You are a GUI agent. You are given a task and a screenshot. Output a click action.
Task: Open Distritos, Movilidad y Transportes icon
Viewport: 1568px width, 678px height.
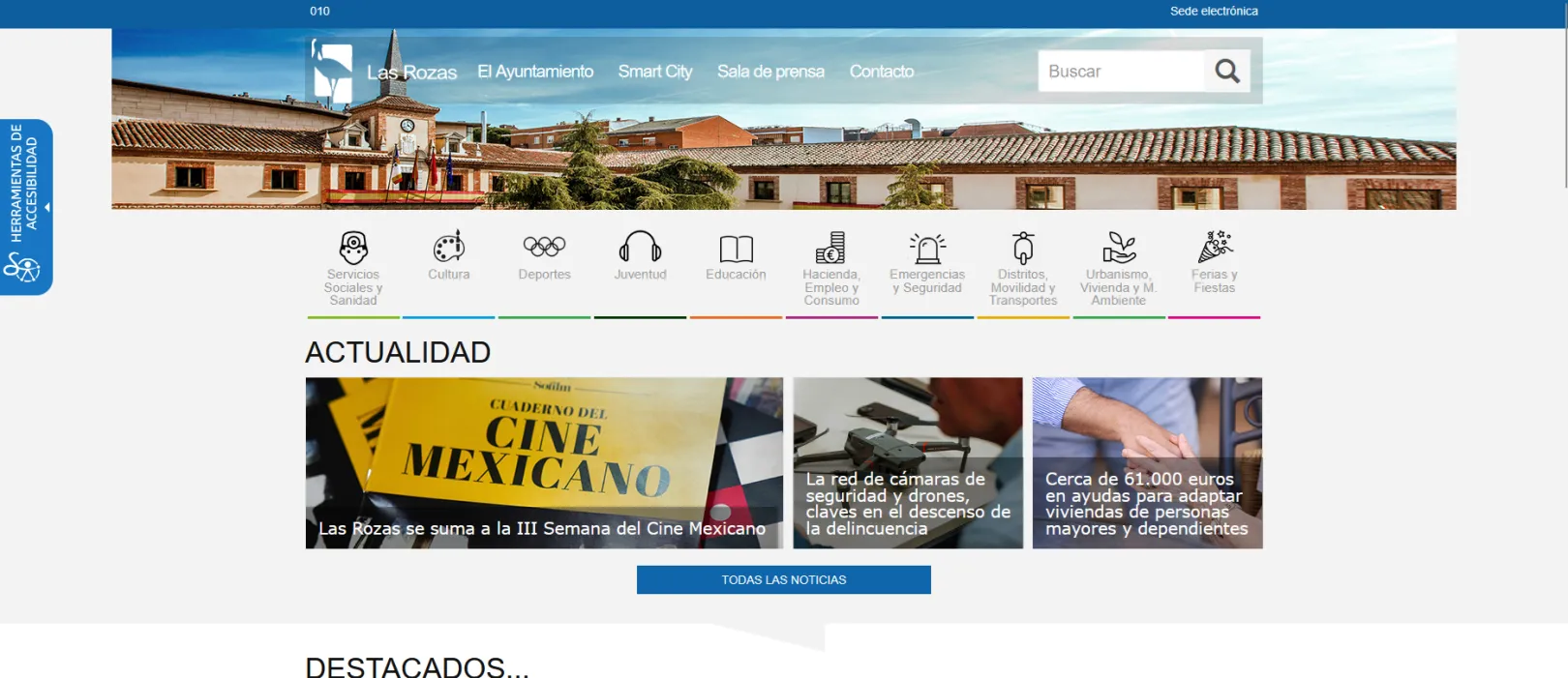pos(1023,248)
